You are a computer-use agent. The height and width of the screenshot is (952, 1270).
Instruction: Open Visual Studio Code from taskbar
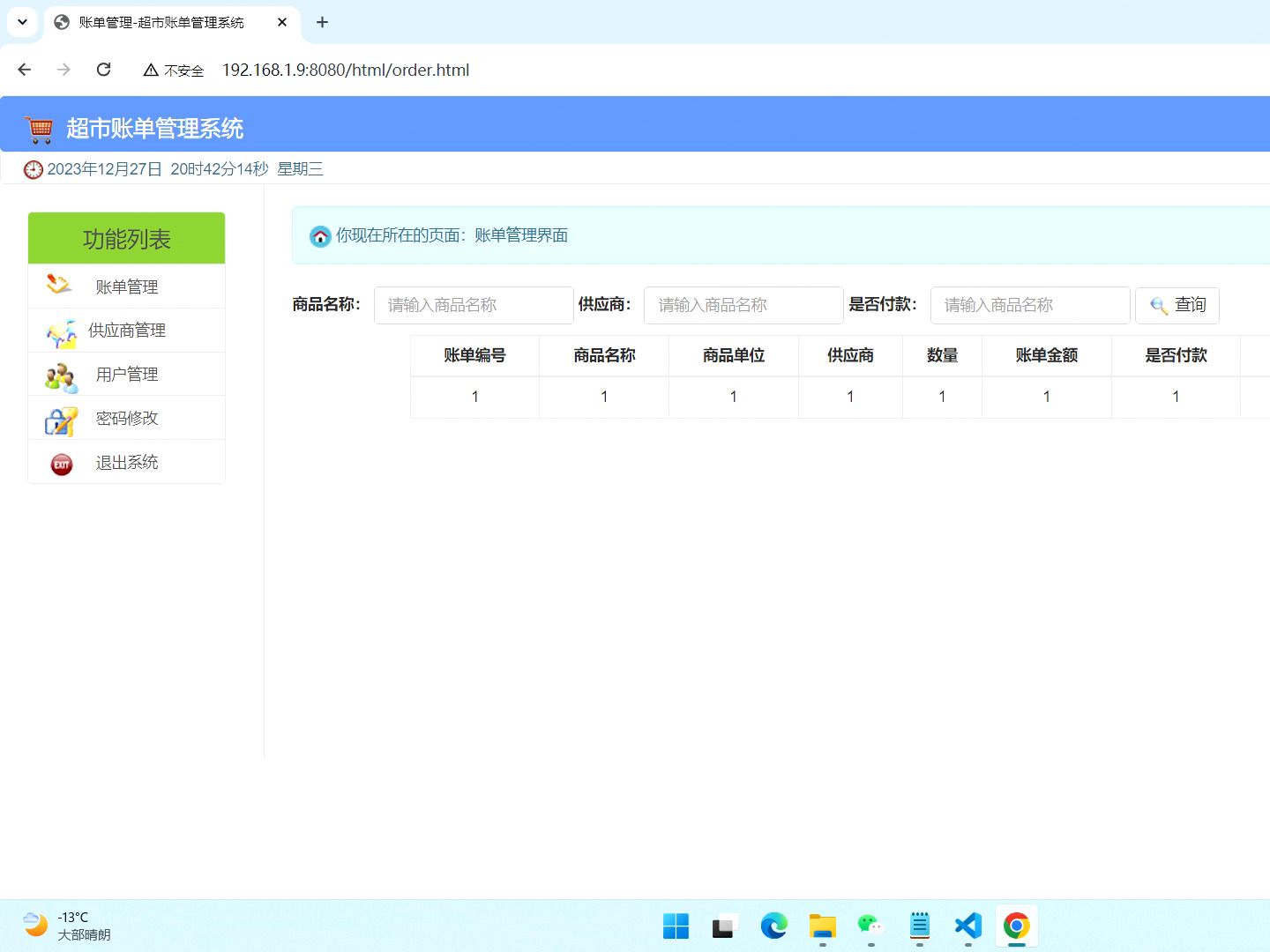tap(967, 926)
